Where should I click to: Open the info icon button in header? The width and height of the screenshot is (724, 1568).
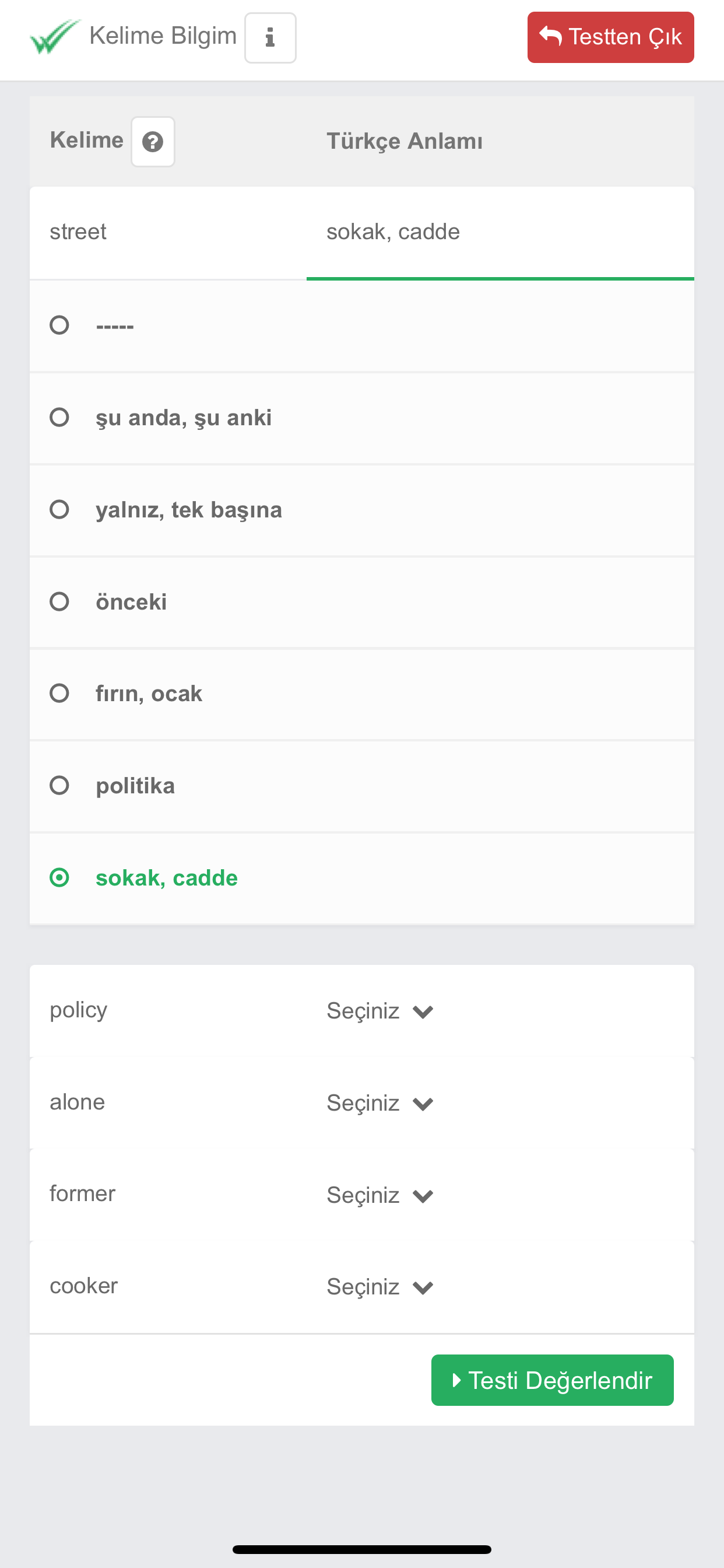(x=270, y=38)
